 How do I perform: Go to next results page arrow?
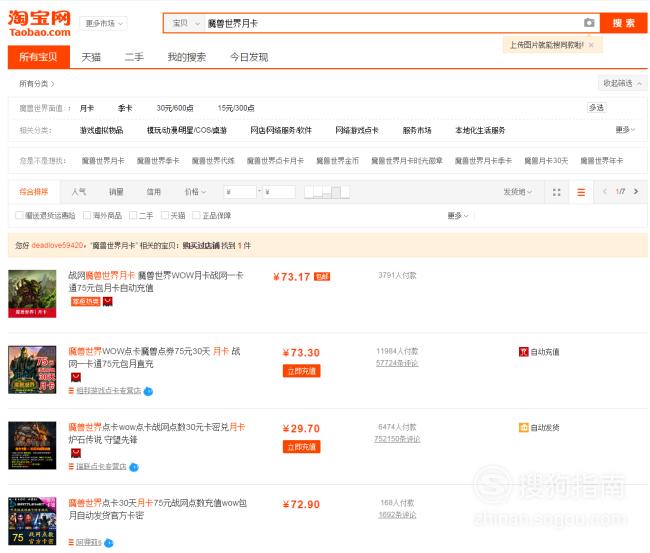coord(636,192)
